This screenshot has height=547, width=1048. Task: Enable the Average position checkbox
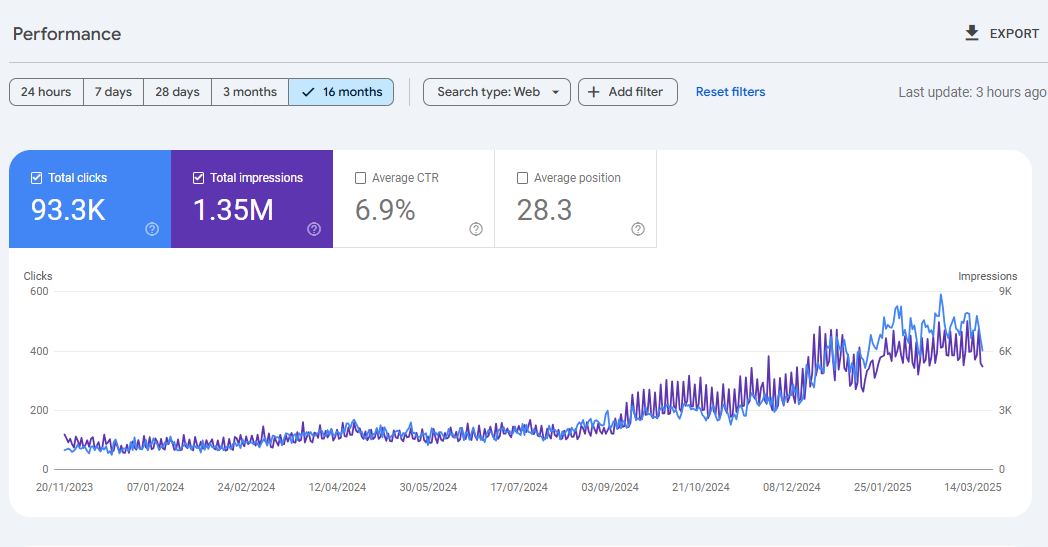[x=523, y=178]
